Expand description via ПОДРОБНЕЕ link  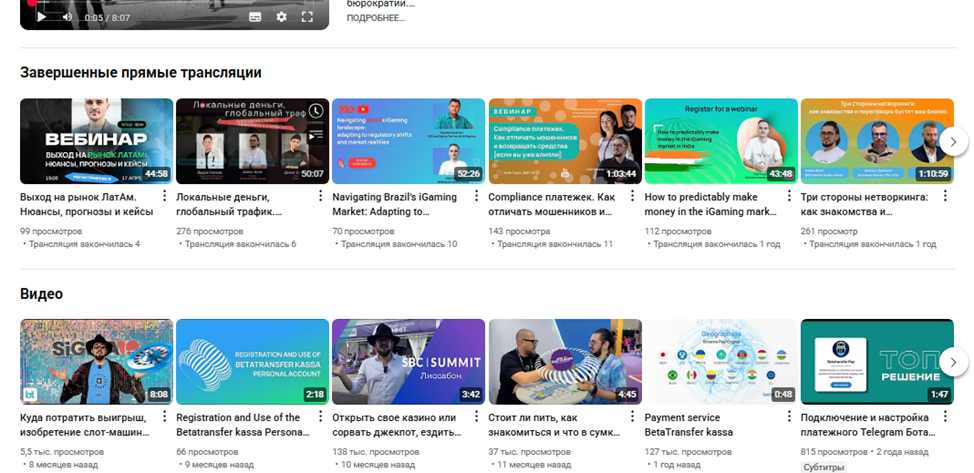pos(376,18)
